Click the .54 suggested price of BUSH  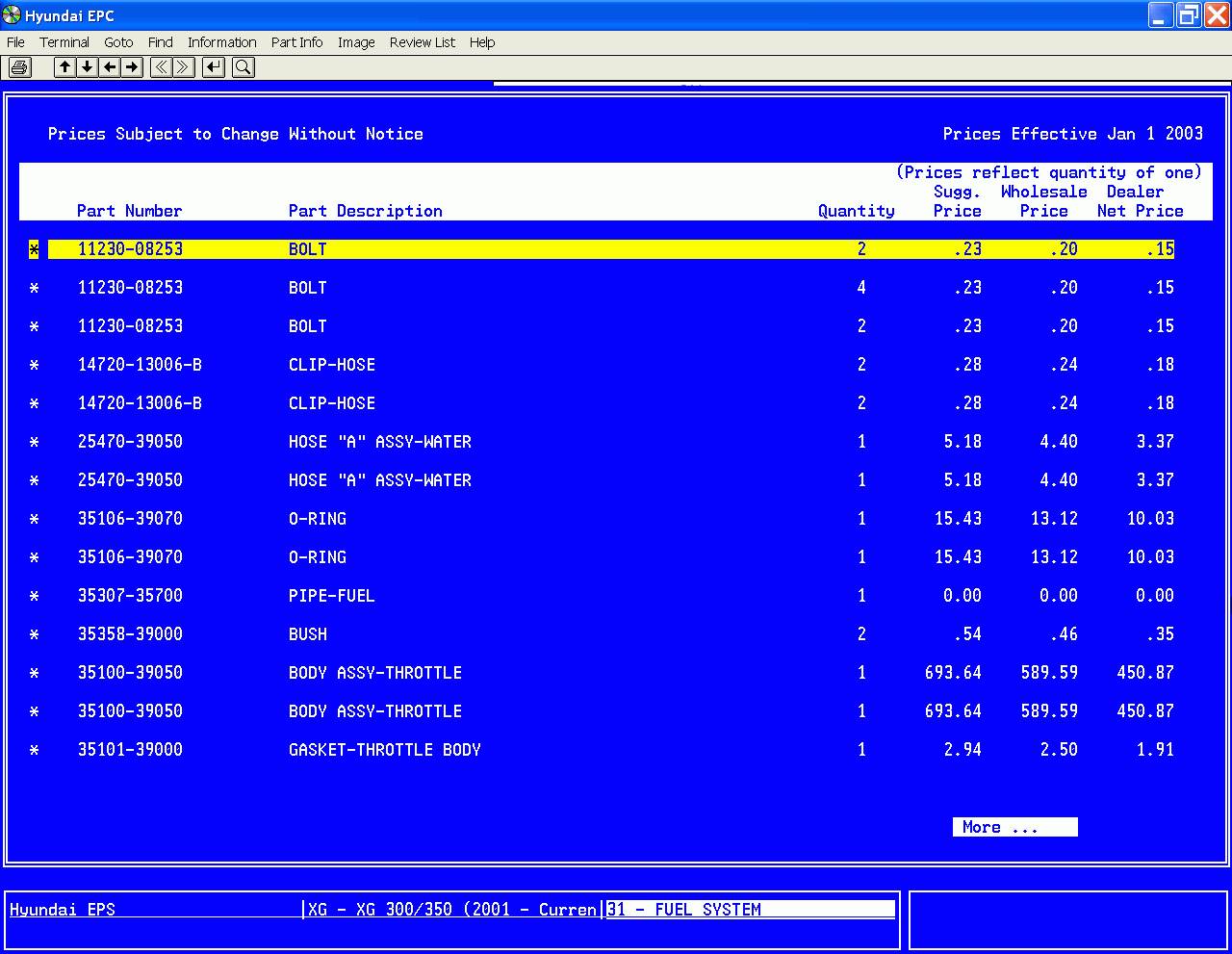click(968, 634)
